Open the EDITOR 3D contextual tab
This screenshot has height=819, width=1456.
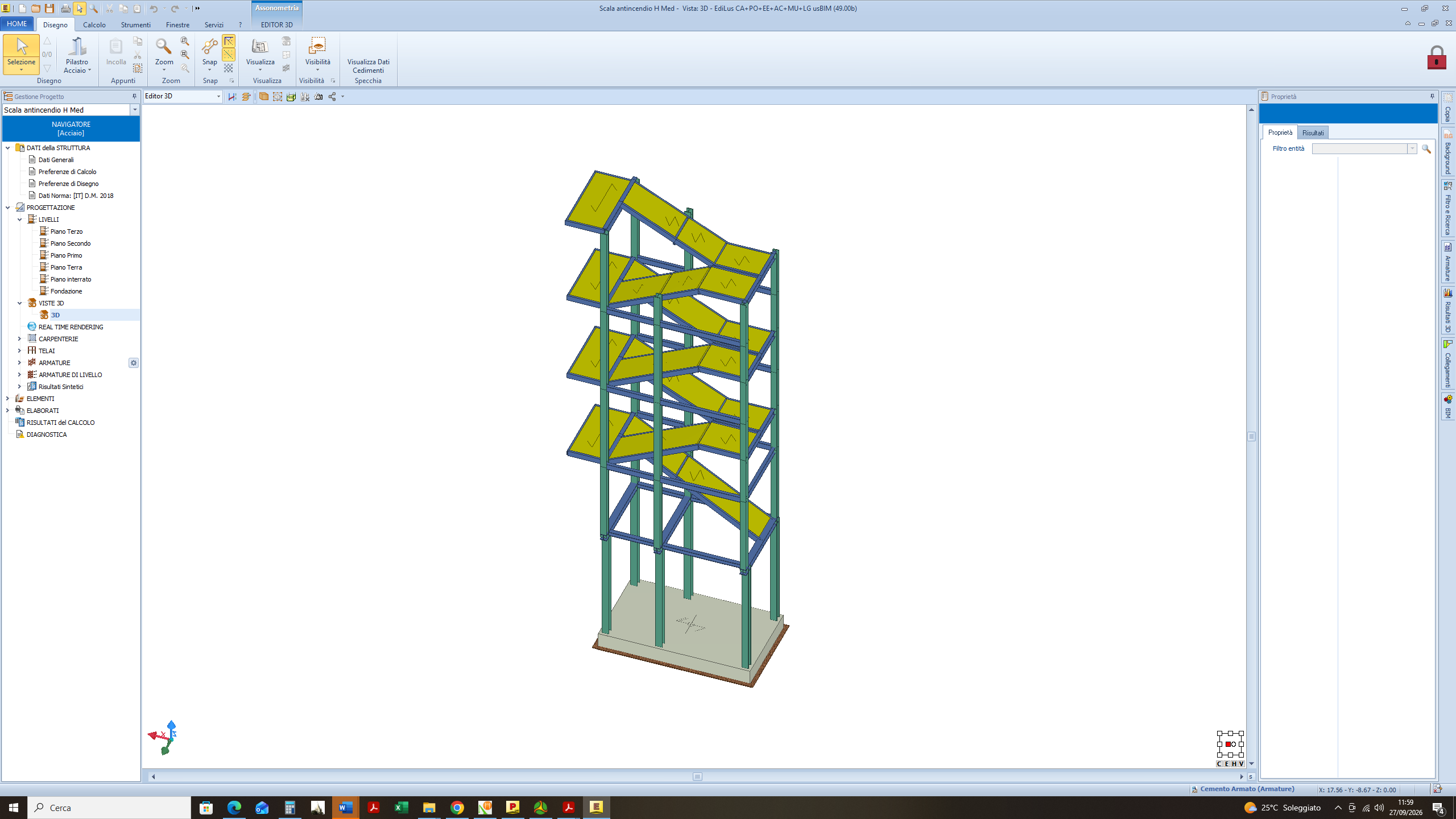tap(276, 24)
